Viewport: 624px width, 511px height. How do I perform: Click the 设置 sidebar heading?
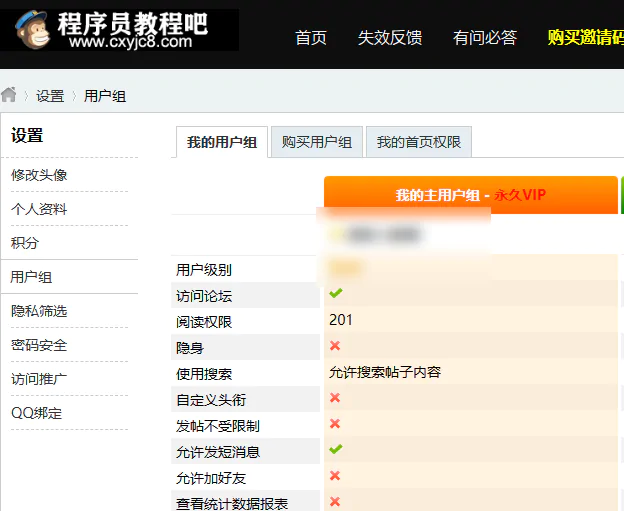[x=27, y=135]
